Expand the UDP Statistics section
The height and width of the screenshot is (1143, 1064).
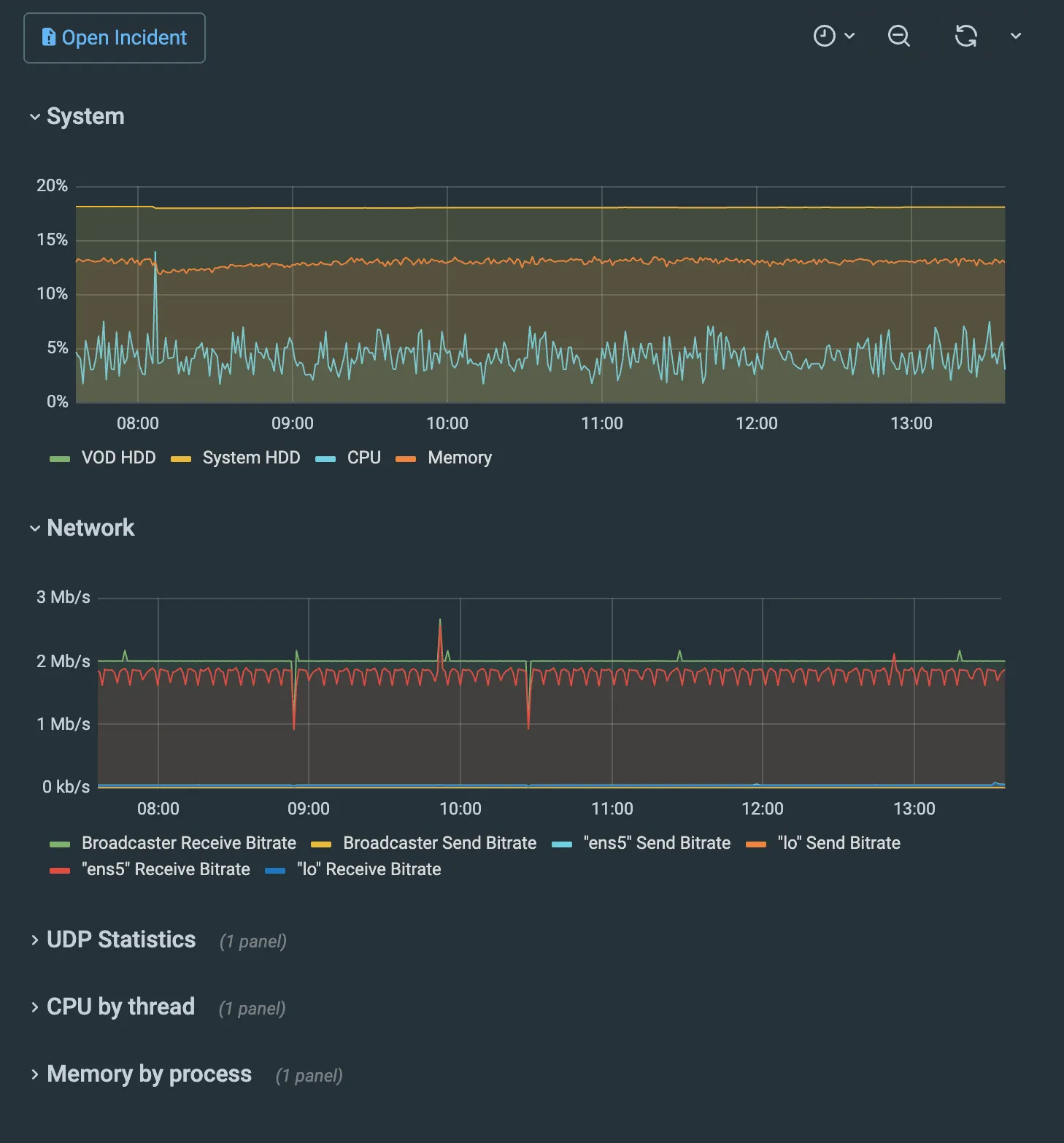(x=113, y=940)
